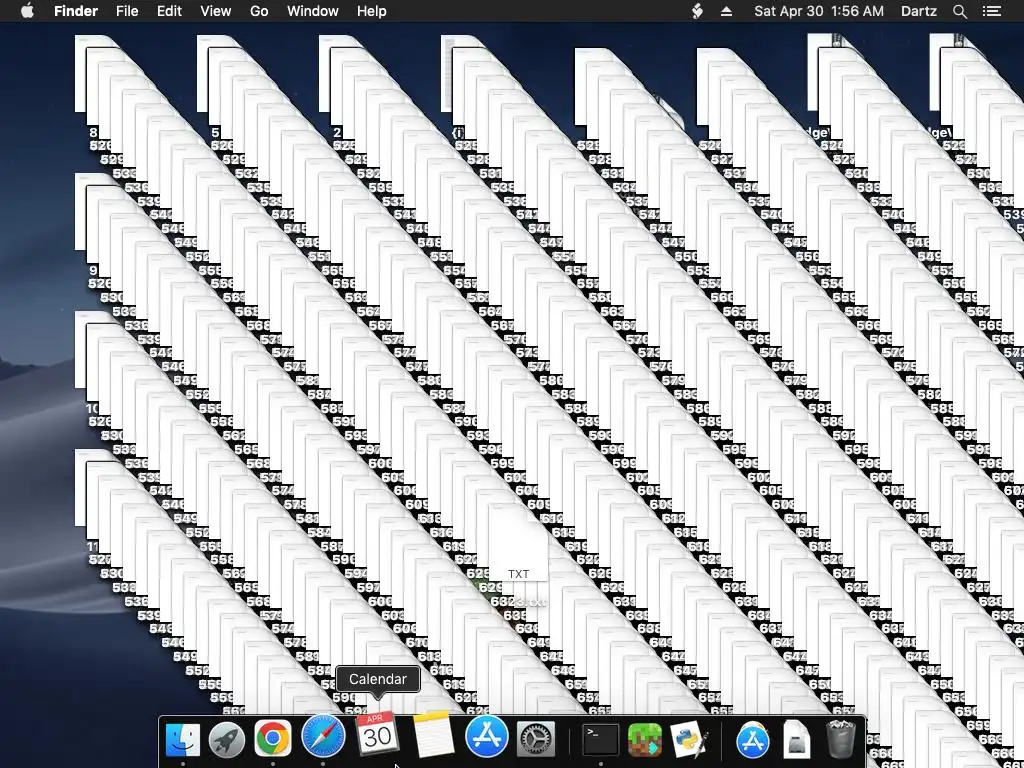Select the floating TXT file icon
The image size is (1024, 768).
518,543
